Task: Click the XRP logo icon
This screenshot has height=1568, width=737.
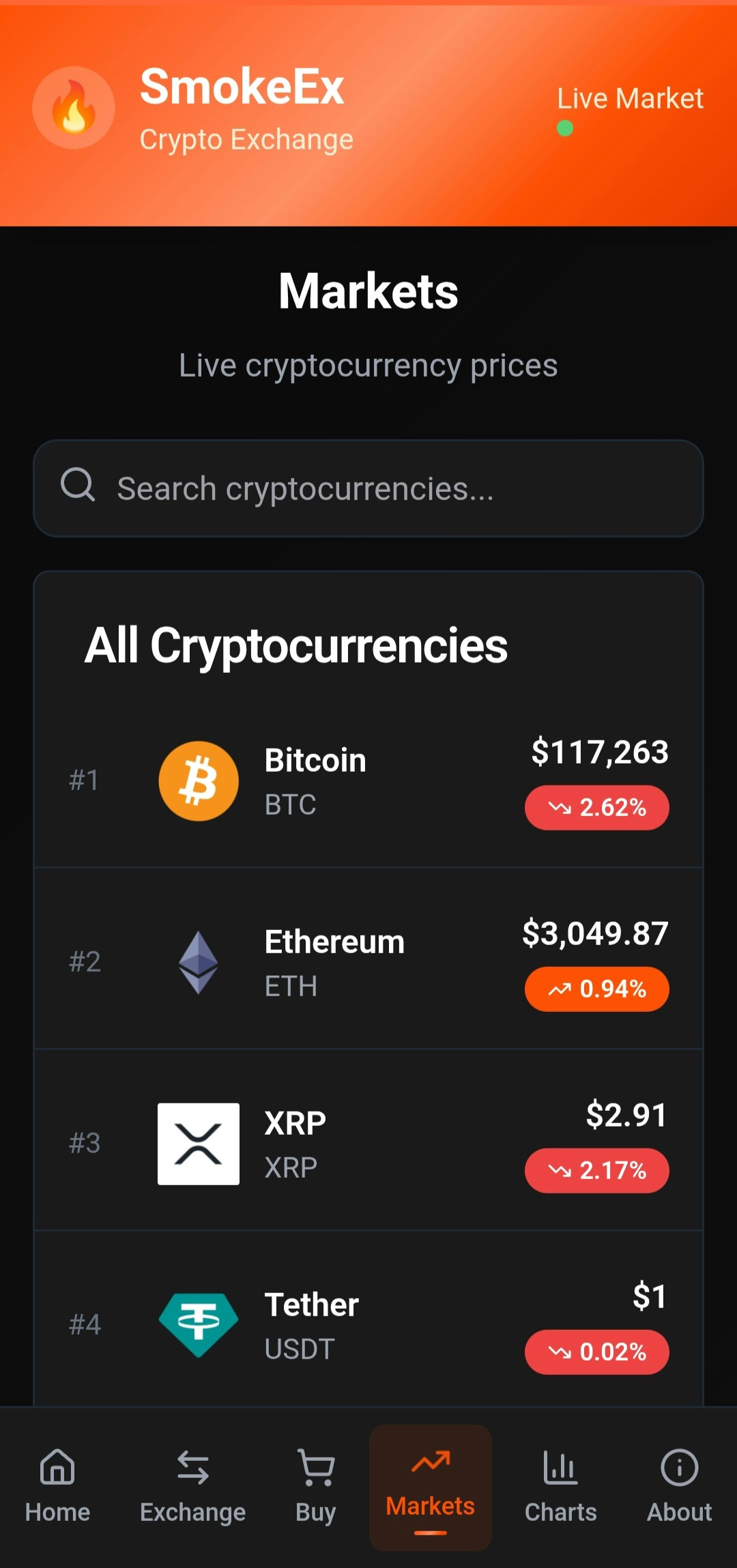Action: coord(199,1144)
